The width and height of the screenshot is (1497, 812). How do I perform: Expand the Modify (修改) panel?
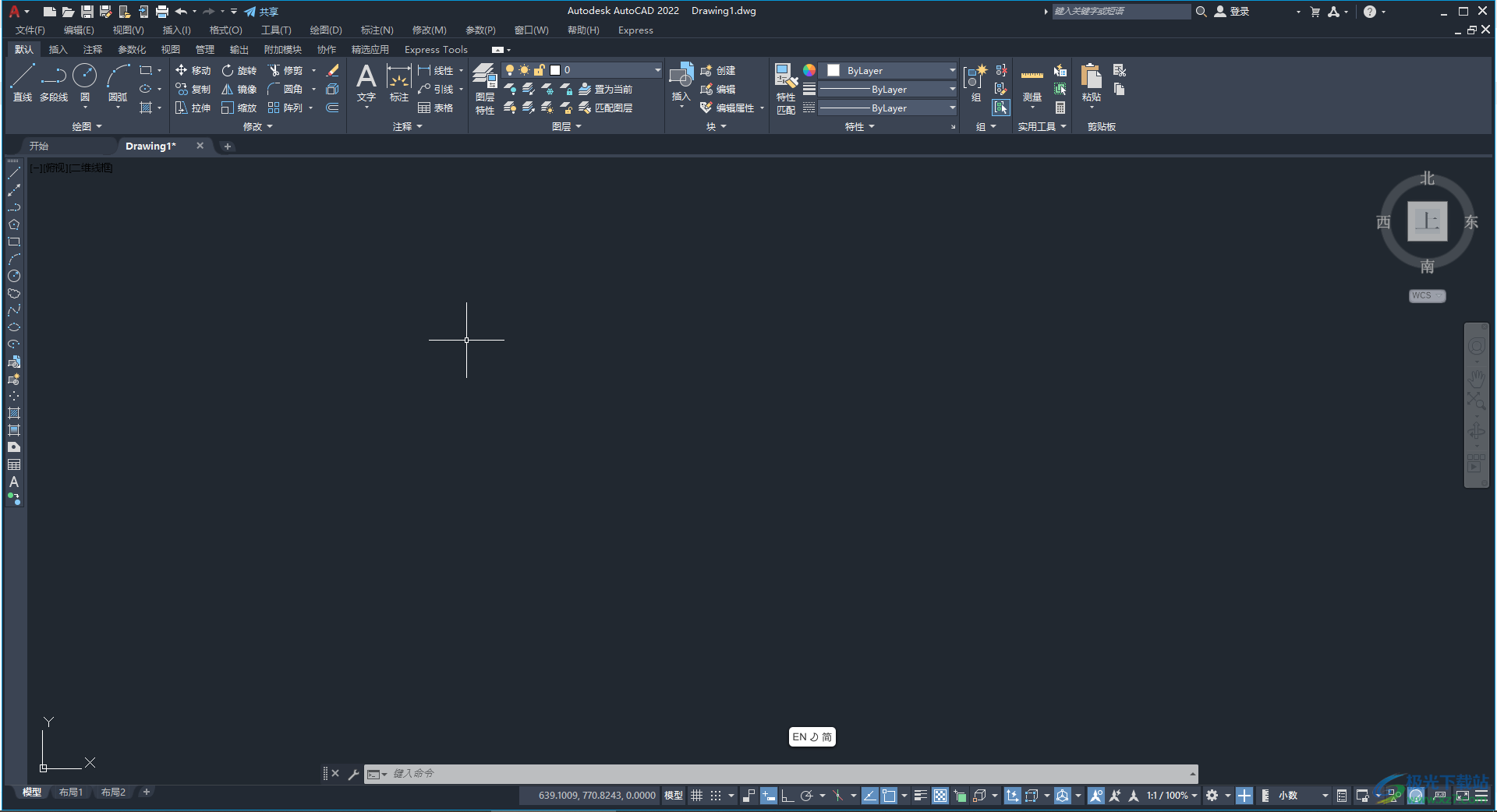tap(258, 126)
